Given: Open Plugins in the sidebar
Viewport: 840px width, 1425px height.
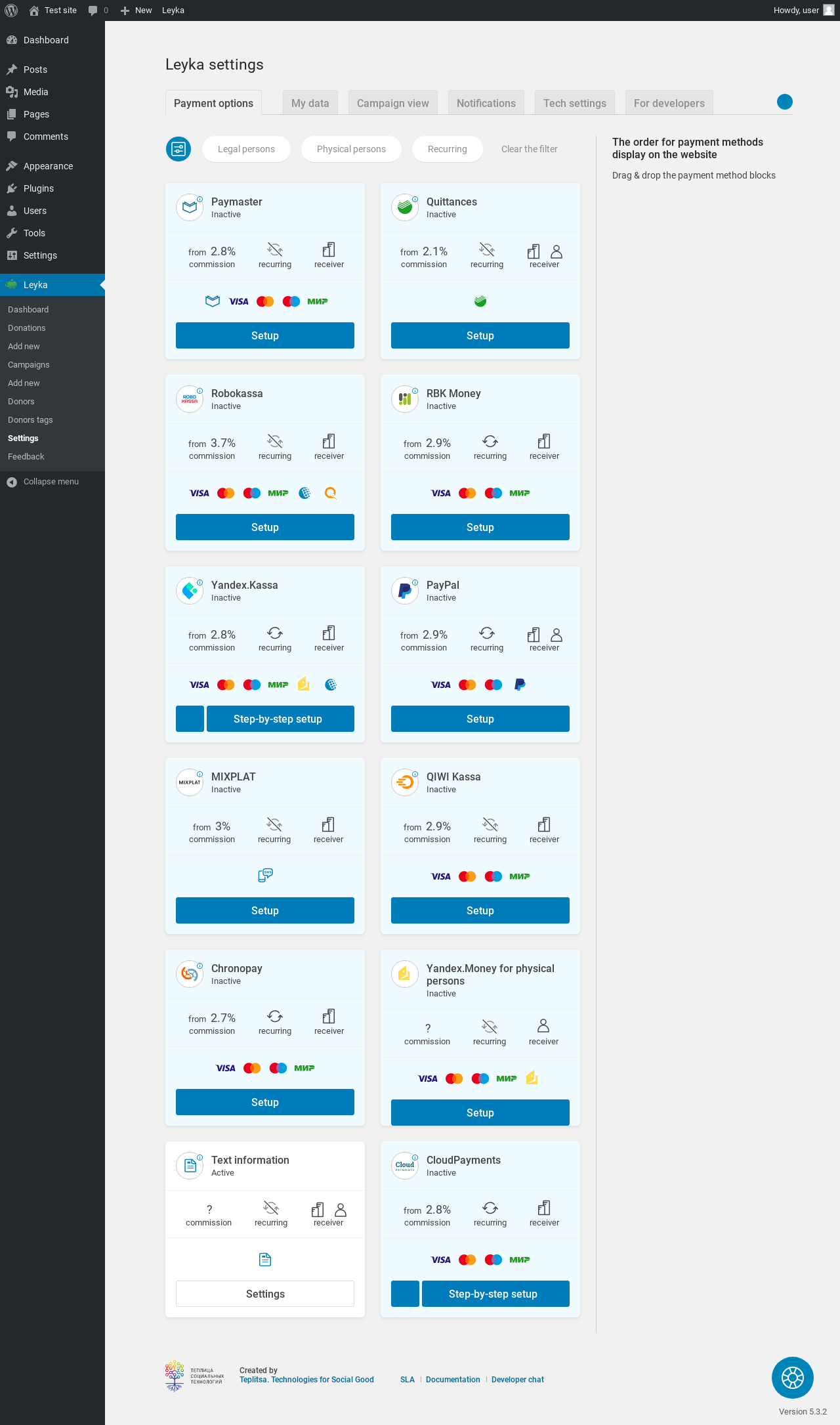Looking at the screenshot, I should click(52, 188).
